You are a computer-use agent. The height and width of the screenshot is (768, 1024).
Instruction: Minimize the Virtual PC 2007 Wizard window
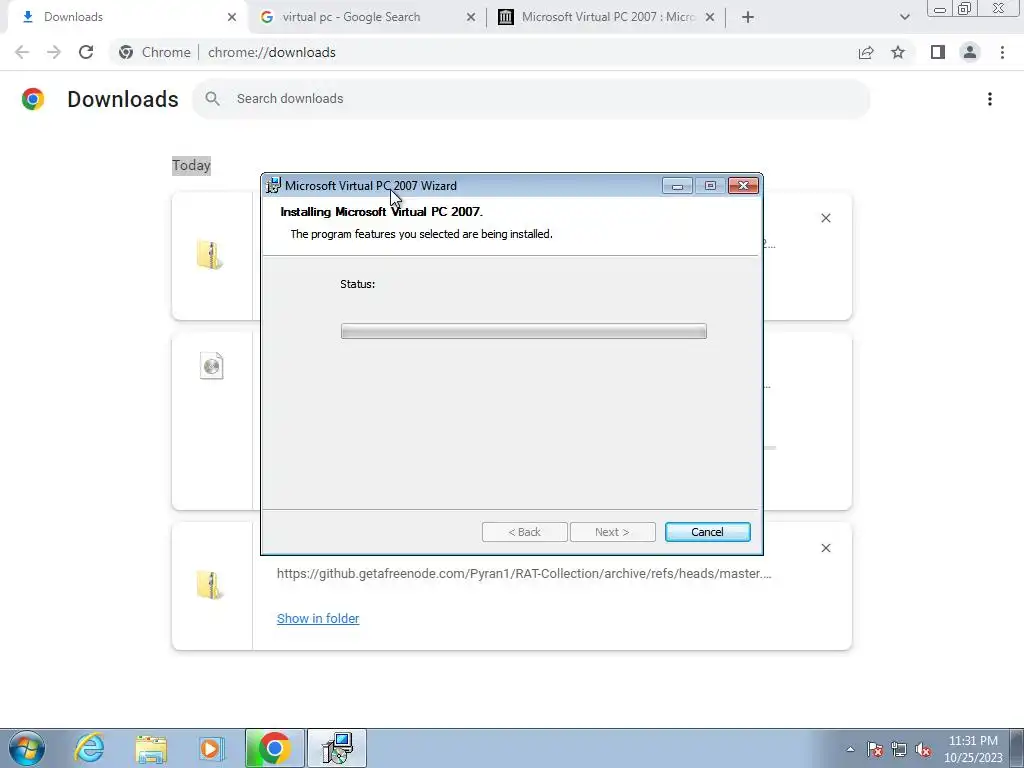(x=677, y=186)
